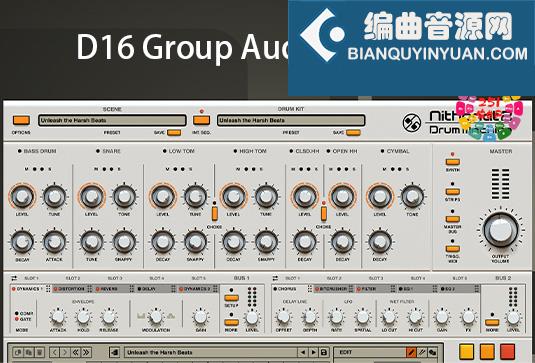Click the red square pad button
Screen dimensions: 535x363
pos(507,351)
